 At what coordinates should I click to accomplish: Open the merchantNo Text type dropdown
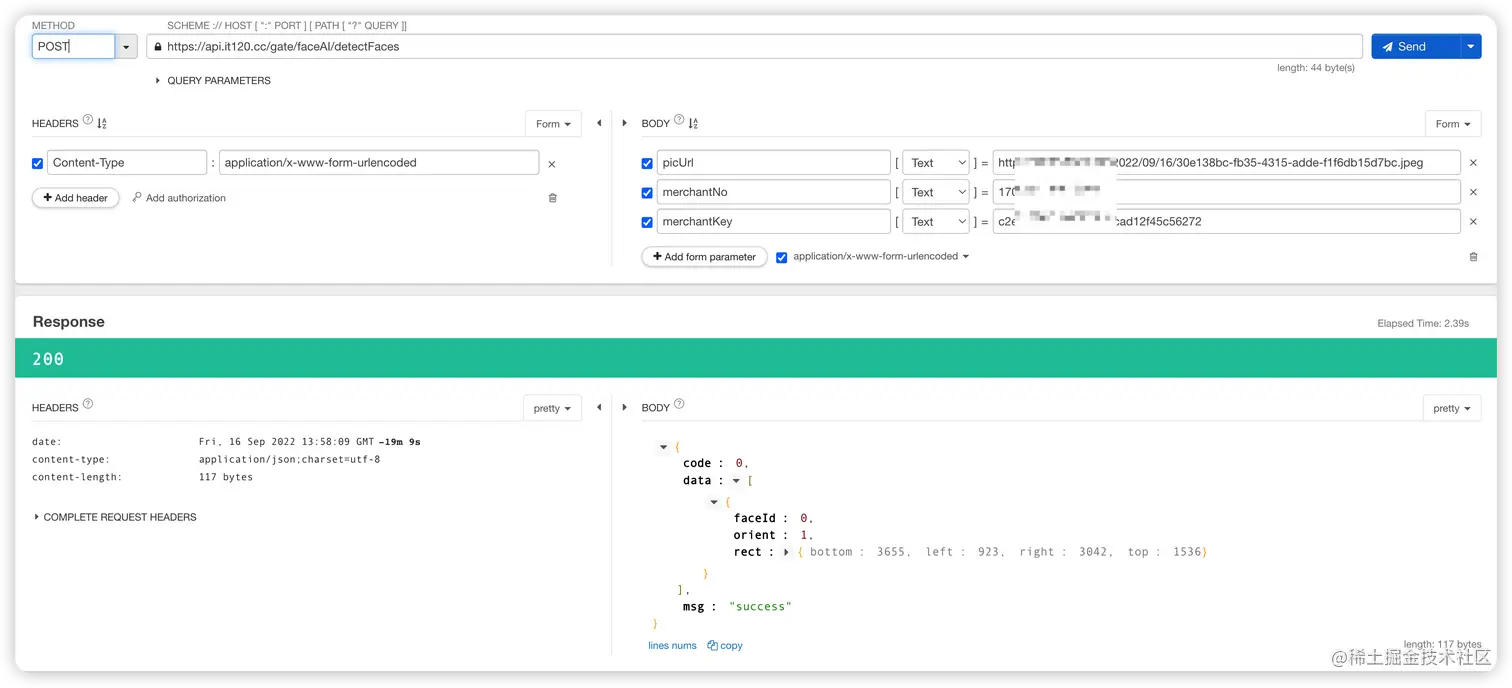point(936,192)
